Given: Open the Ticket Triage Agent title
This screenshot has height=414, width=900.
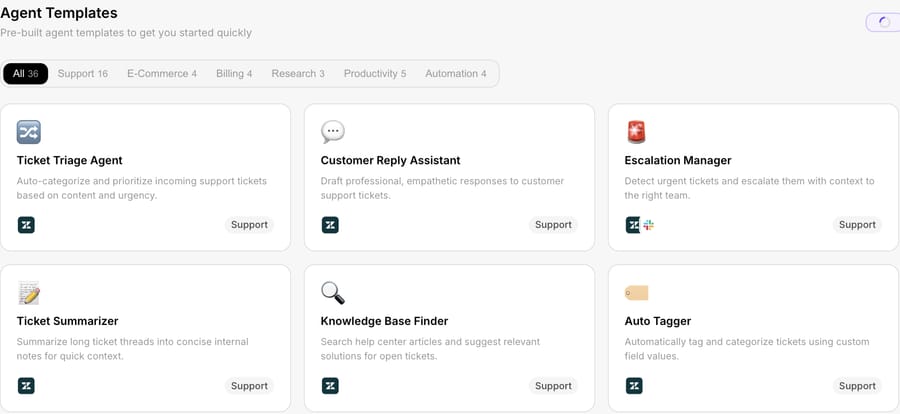Looking at the screenshot, I should click(x=69, y=161).
